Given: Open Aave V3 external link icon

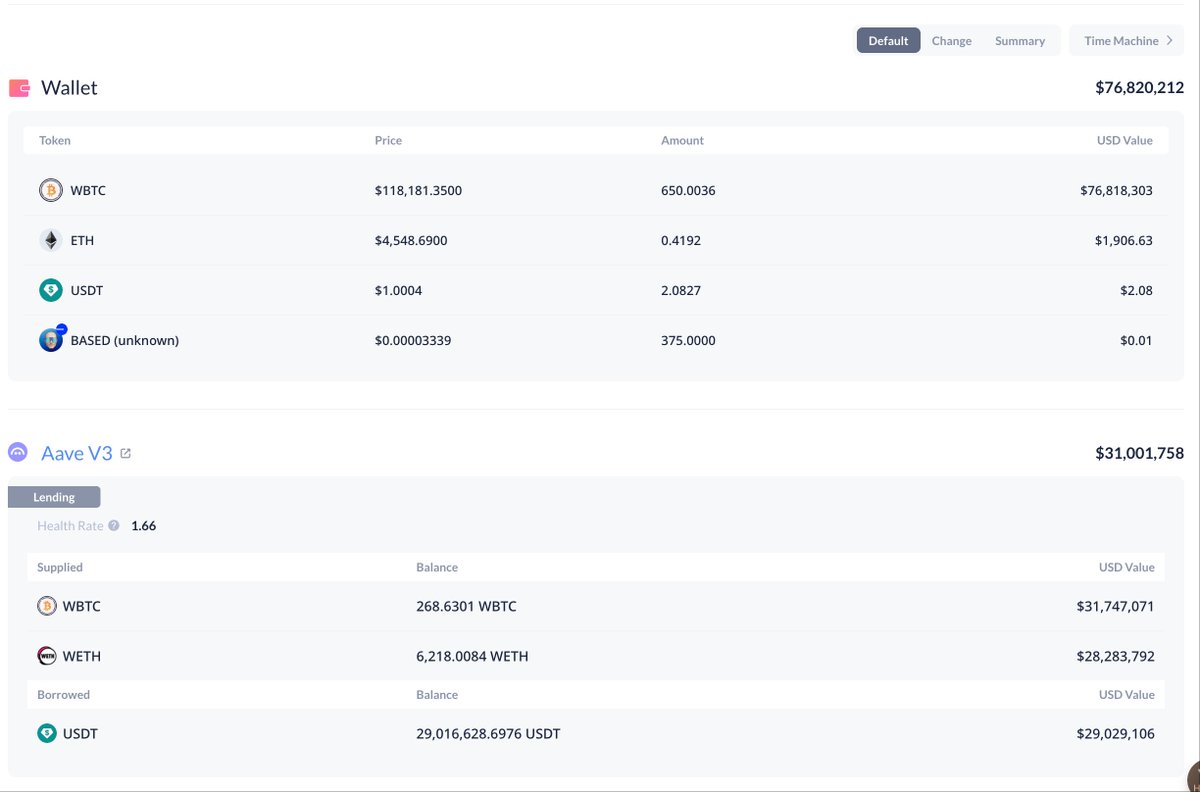Looking at the screenshot, I should tap(126, 453).
